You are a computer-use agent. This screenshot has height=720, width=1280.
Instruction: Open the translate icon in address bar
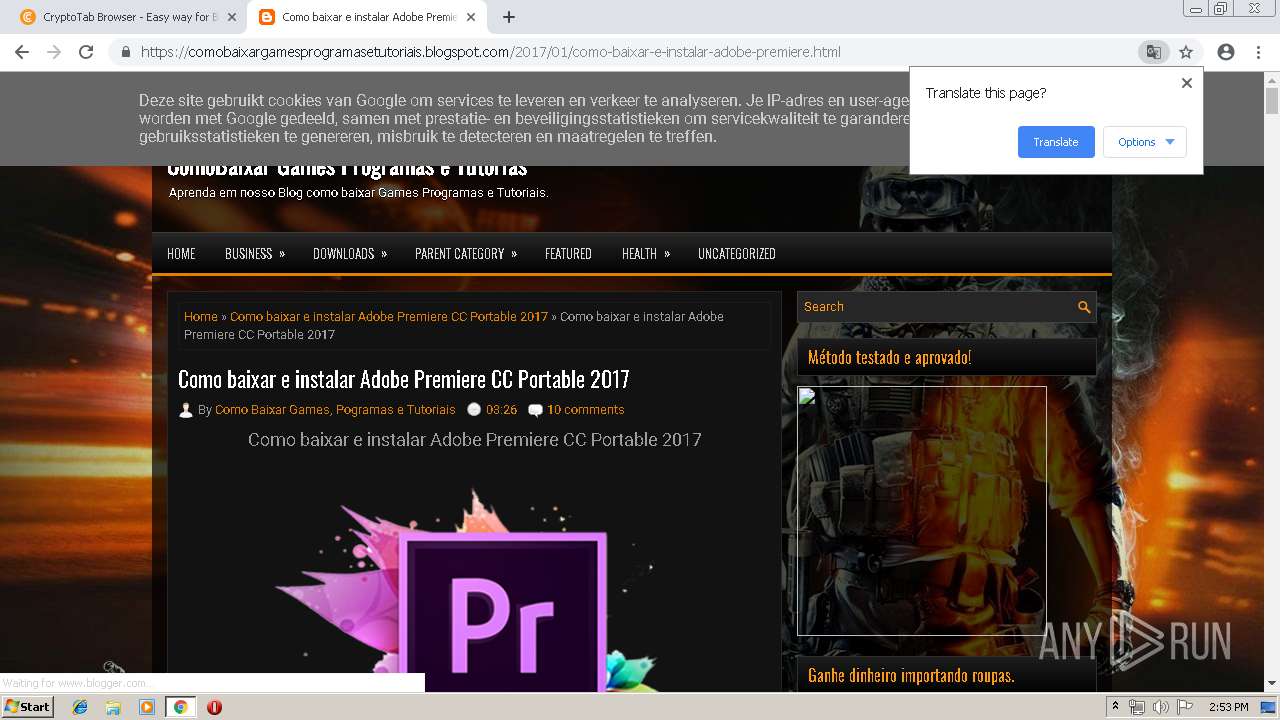(x=1153, y=52)
